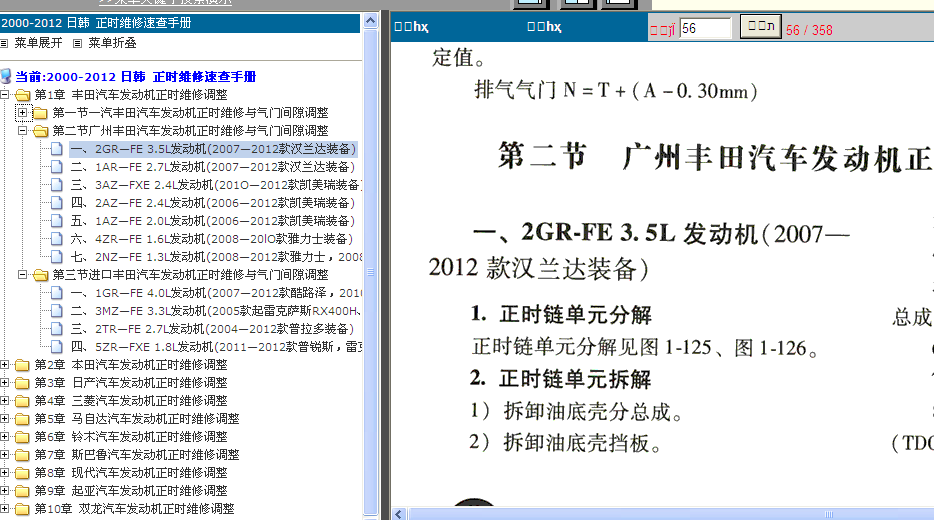The image size is (934, 520).
Task: Select 2GR-FE 3.5L发动机 tree entry
Action: point(213,148)
